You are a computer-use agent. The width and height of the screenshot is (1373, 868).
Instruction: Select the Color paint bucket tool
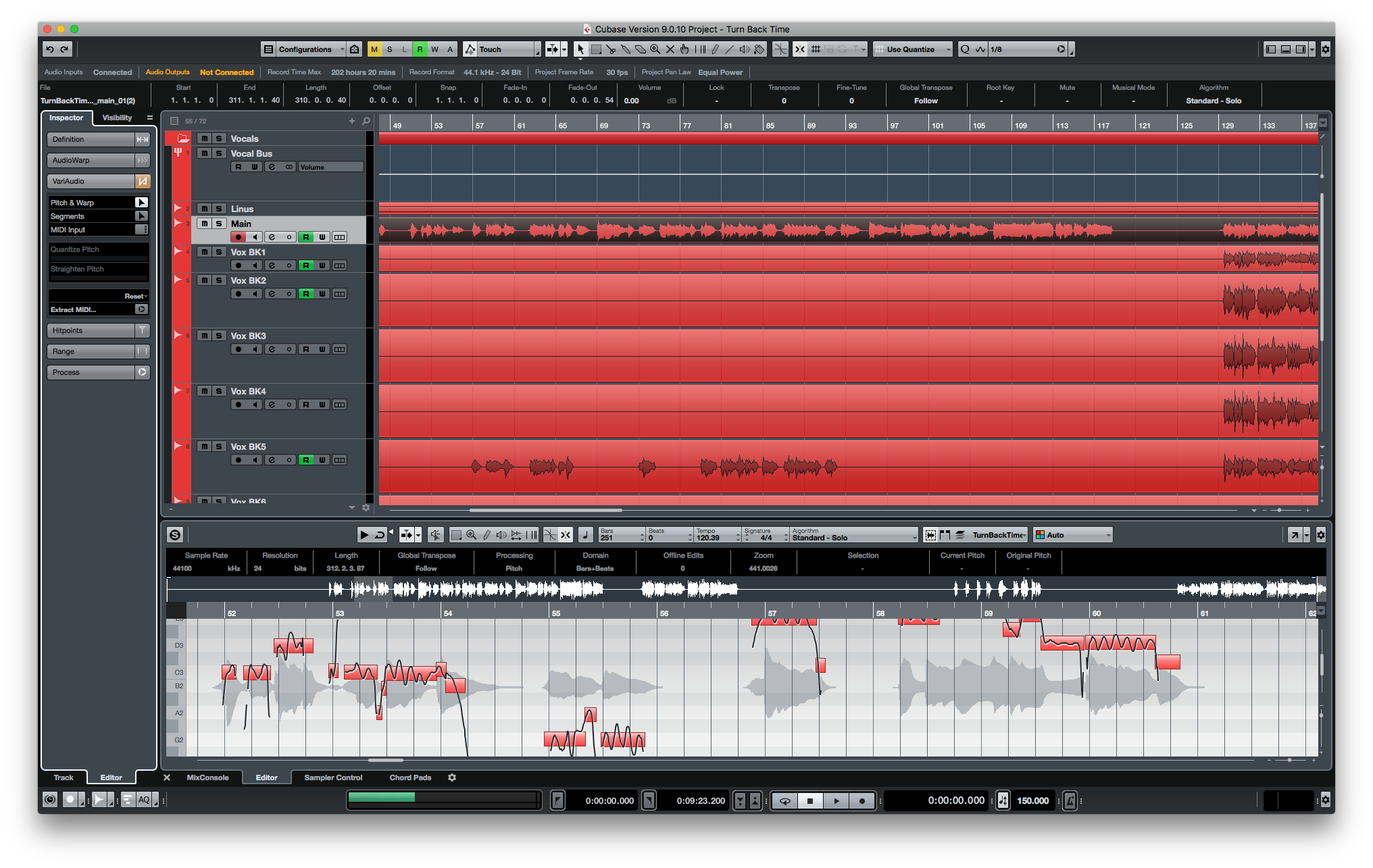pos(759,49)
